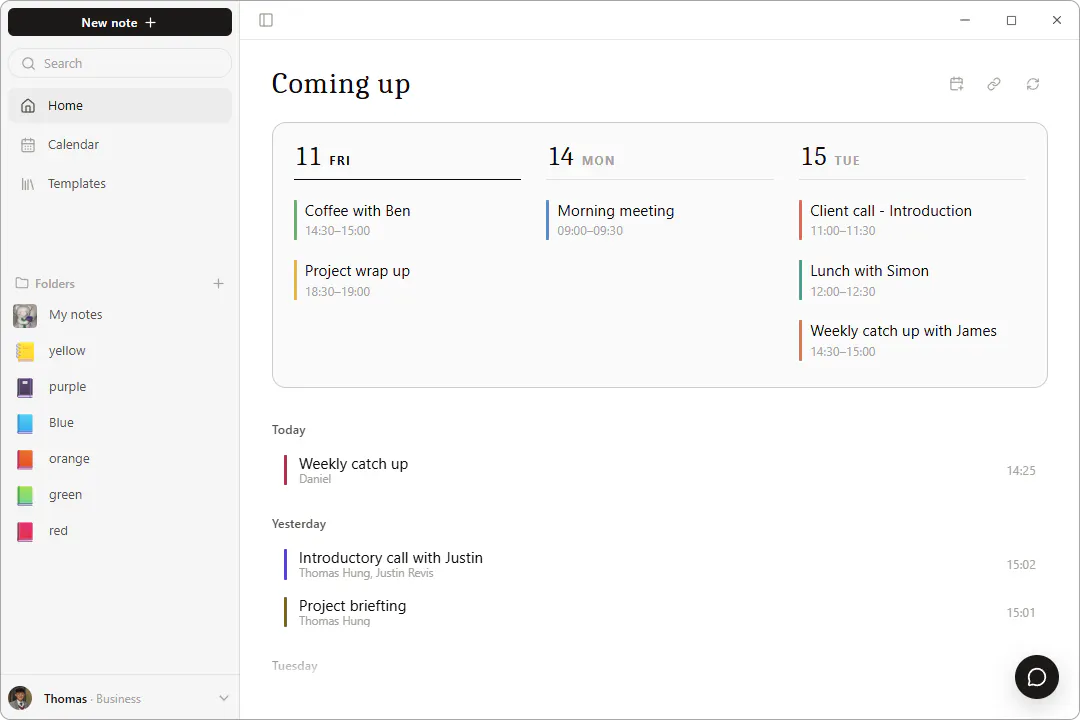Click the plus icon beside Folders
The image size is (1080, 720).
(x=218, y=283)
